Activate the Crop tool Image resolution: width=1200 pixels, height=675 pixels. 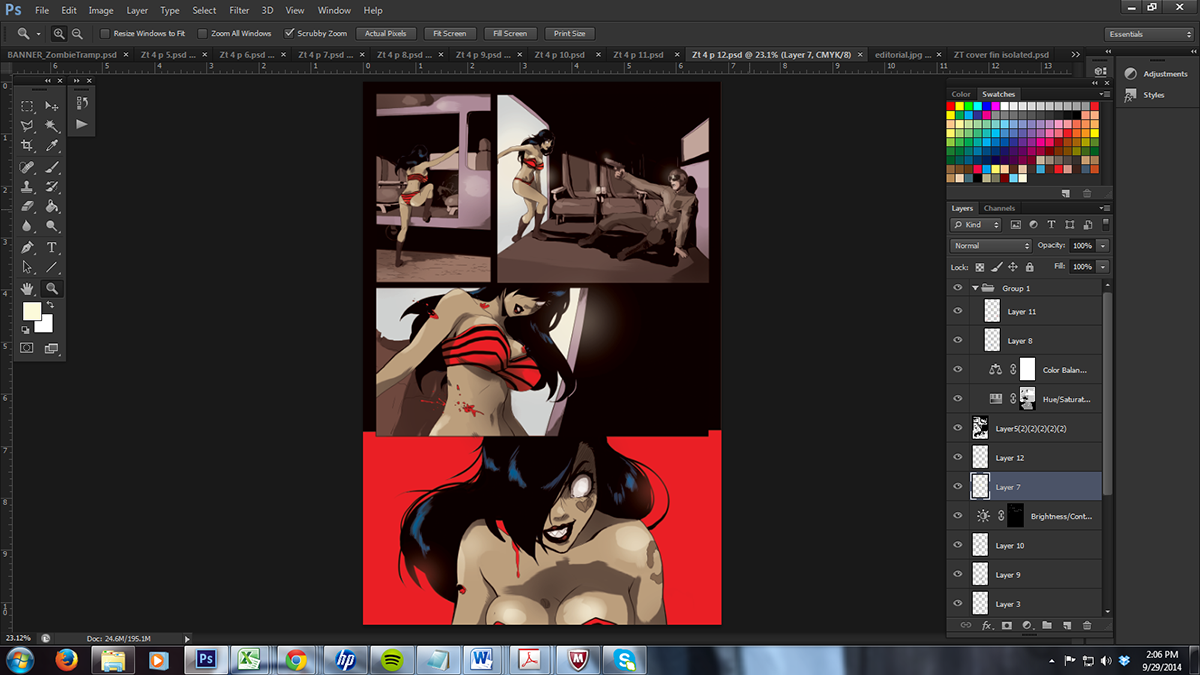point(28,146)
